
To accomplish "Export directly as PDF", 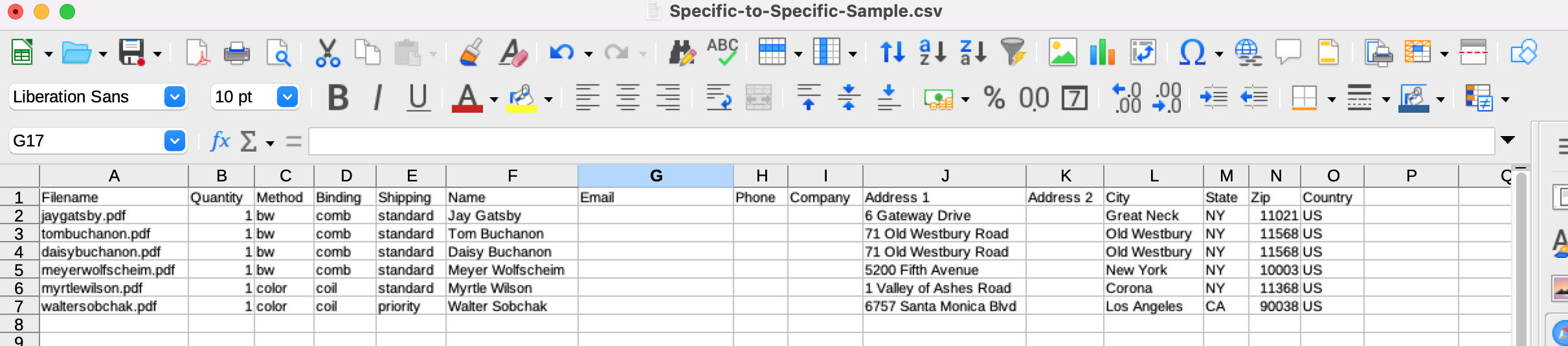I will 197,52.
